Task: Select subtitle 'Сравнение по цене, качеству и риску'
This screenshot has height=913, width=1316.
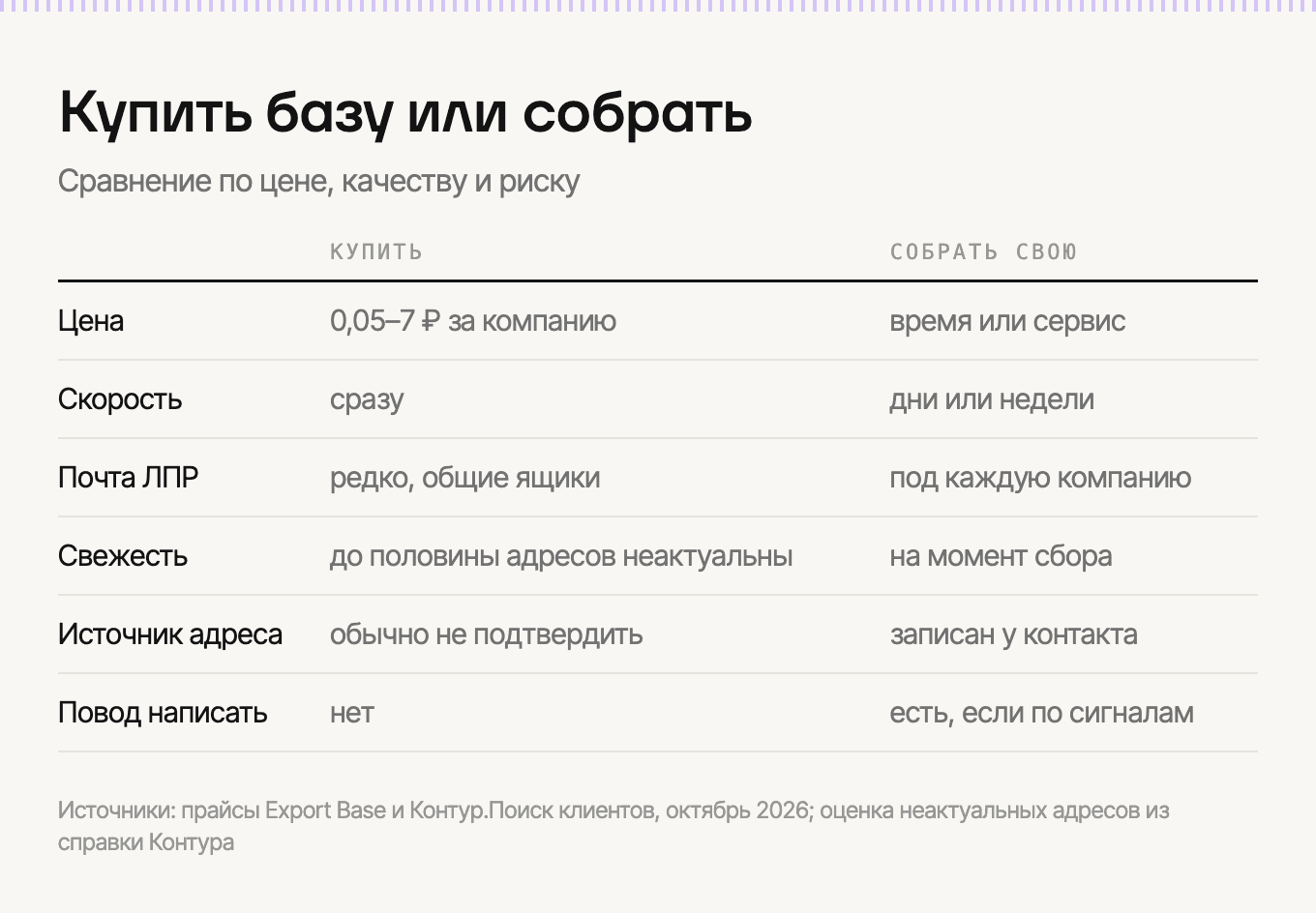Action: (319, 182)
